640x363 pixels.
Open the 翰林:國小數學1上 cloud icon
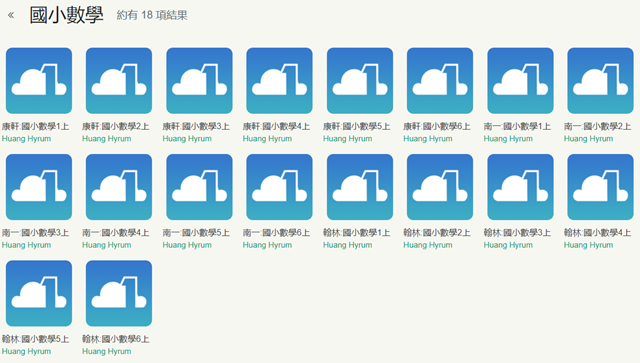coord(360,187)
